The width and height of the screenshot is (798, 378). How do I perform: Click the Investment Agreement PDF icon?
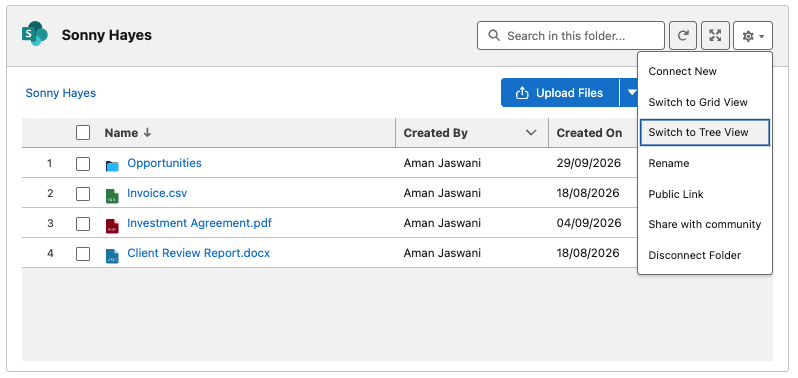pos(112,226)
